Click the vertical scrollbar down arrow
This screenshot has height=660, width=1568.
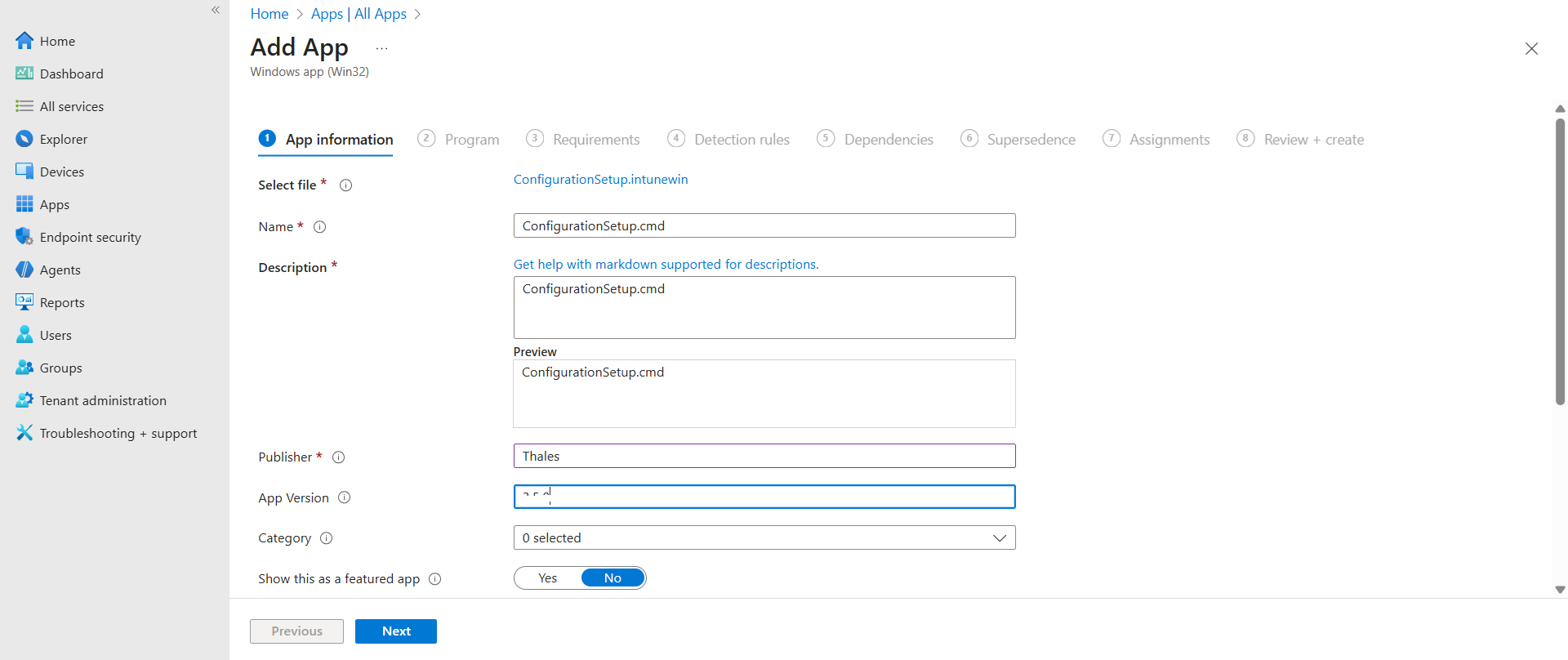(1560, 590)
